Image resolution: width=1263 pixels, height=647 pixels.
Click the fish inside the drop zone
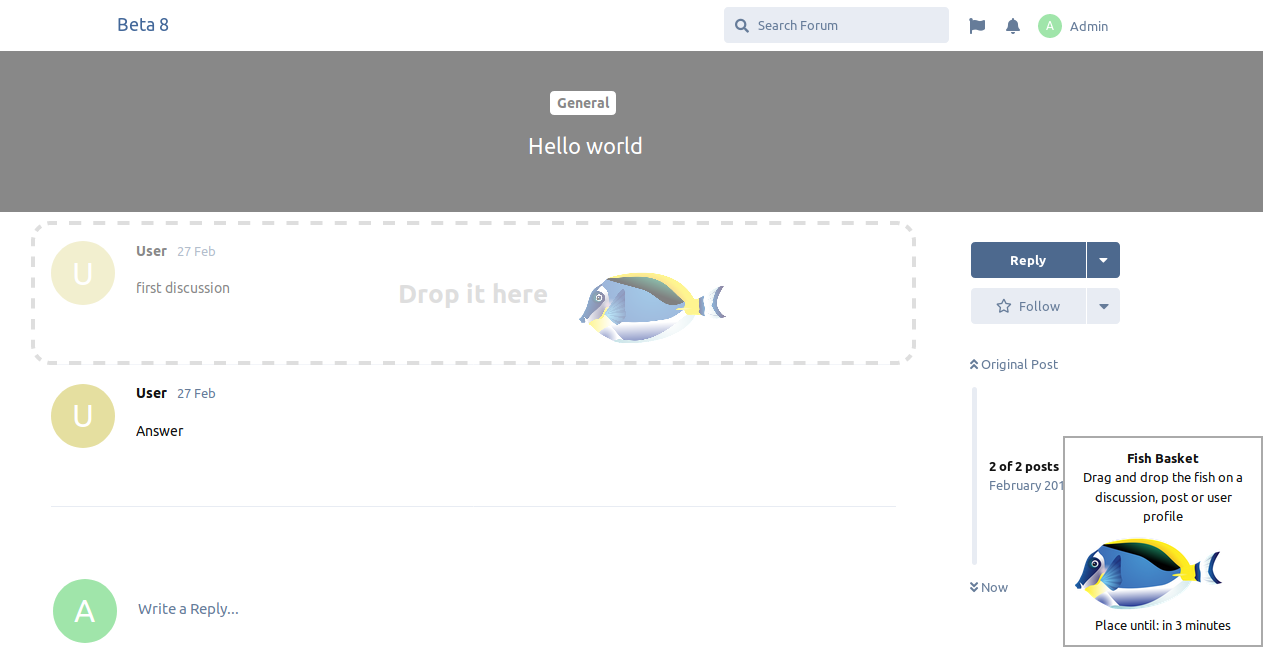click(651, 306)
